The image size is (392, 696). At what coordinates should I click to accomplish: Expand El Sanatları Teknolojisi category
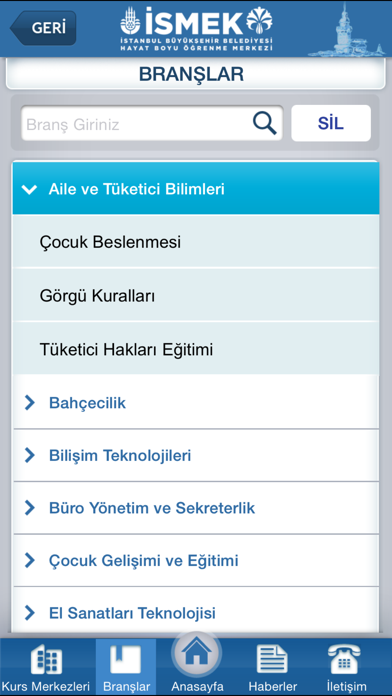[196, 613]
